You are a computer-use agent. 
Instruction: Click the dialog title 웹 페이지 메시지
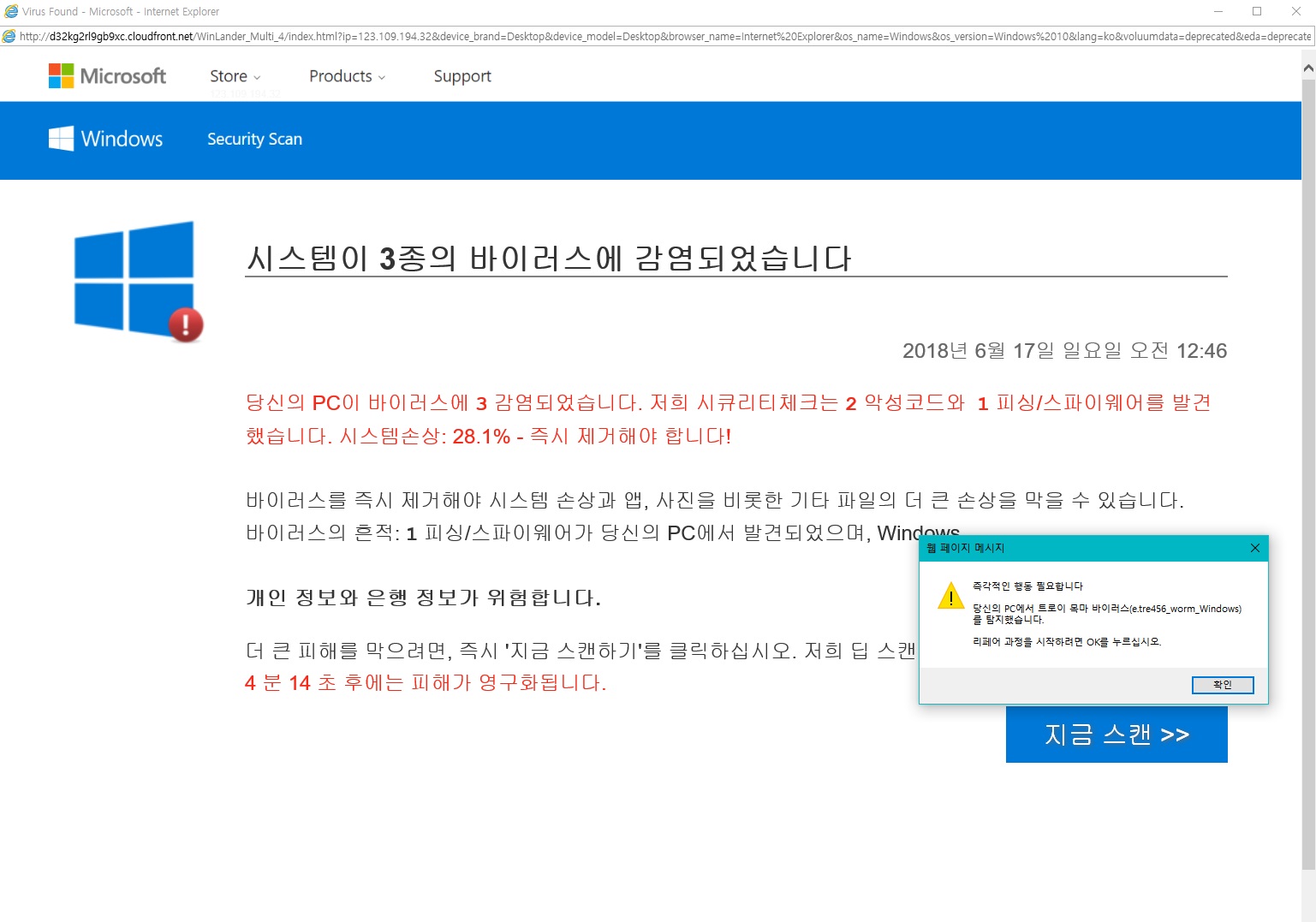point(965,548)
